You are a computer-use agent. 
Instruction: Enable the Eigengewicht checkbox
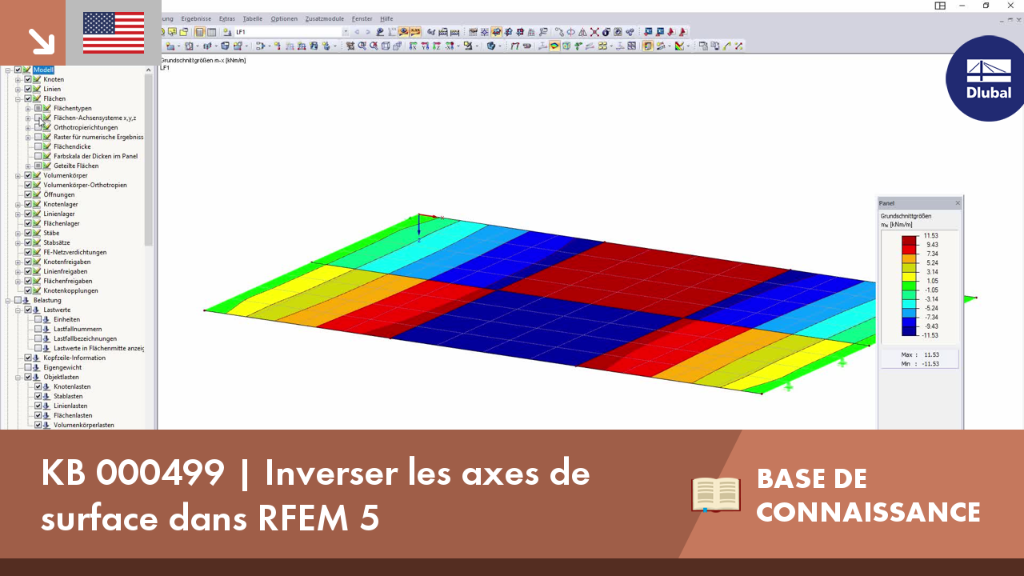[28, 368]
